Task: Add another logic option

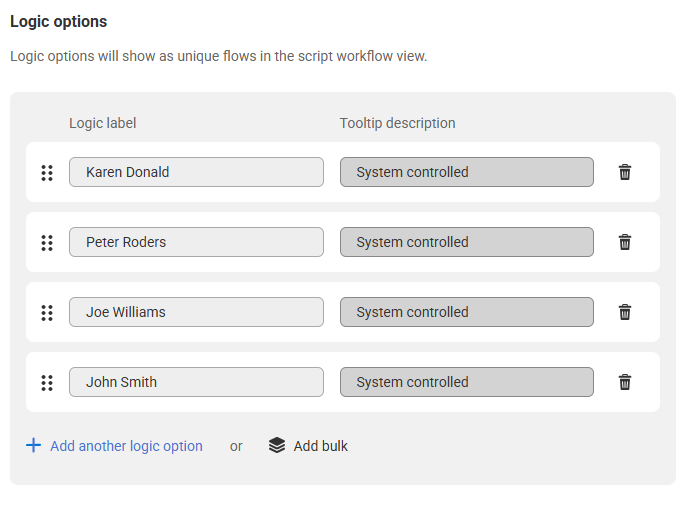Action: pos(126,446)
